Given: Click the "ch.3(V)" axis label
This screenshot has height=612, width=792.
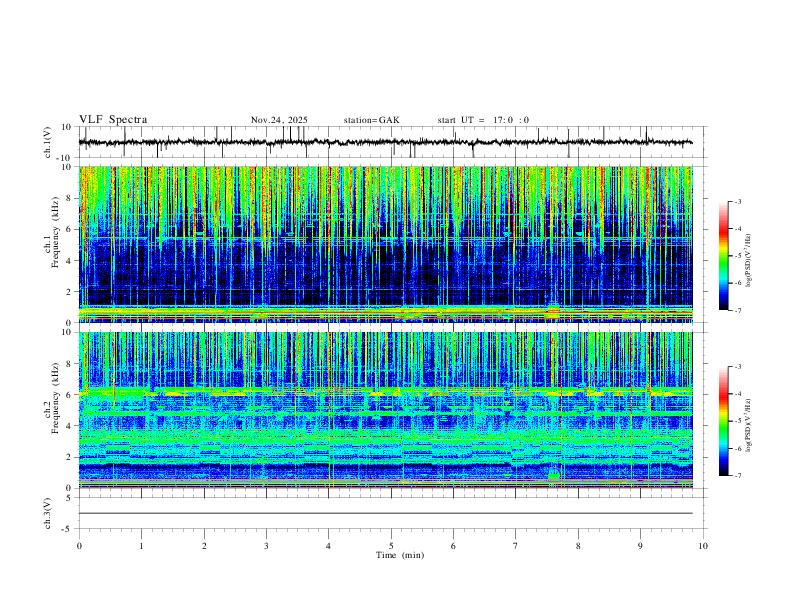Looking at the screenshot, I should click(x=48, y=513).
